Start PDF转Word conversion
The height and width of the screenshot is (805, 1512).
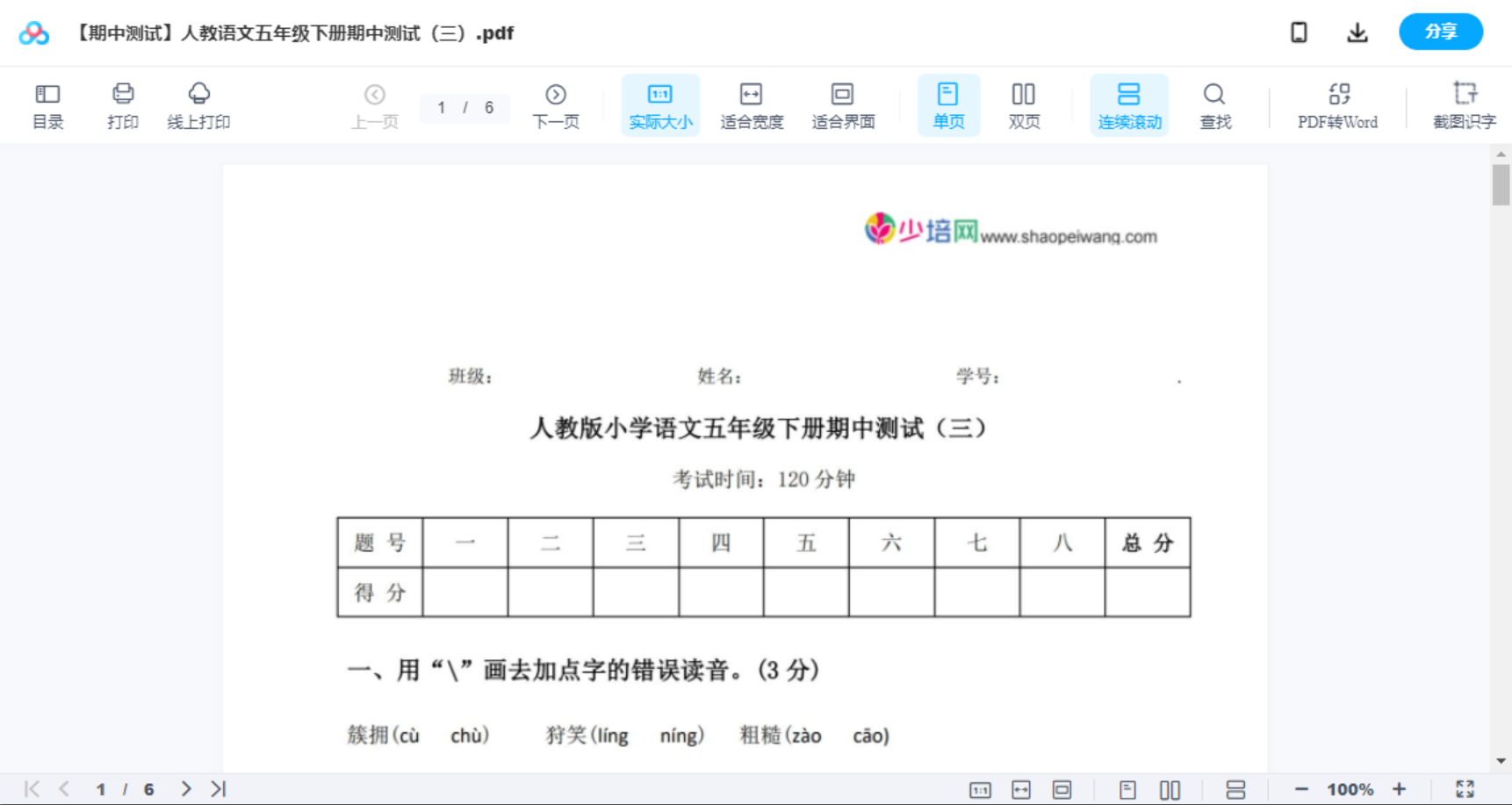coord(1338,104)
